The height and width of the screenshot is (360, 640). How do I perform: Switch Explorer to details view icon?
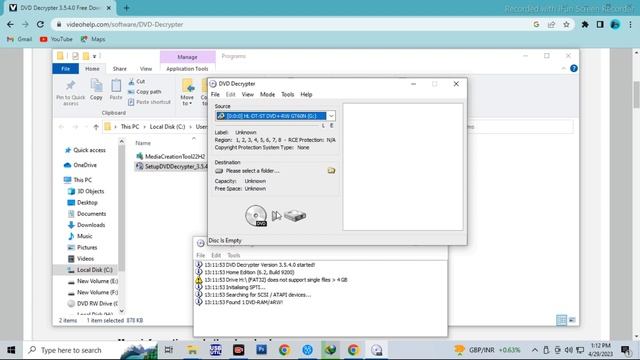(x=561, y=320)
